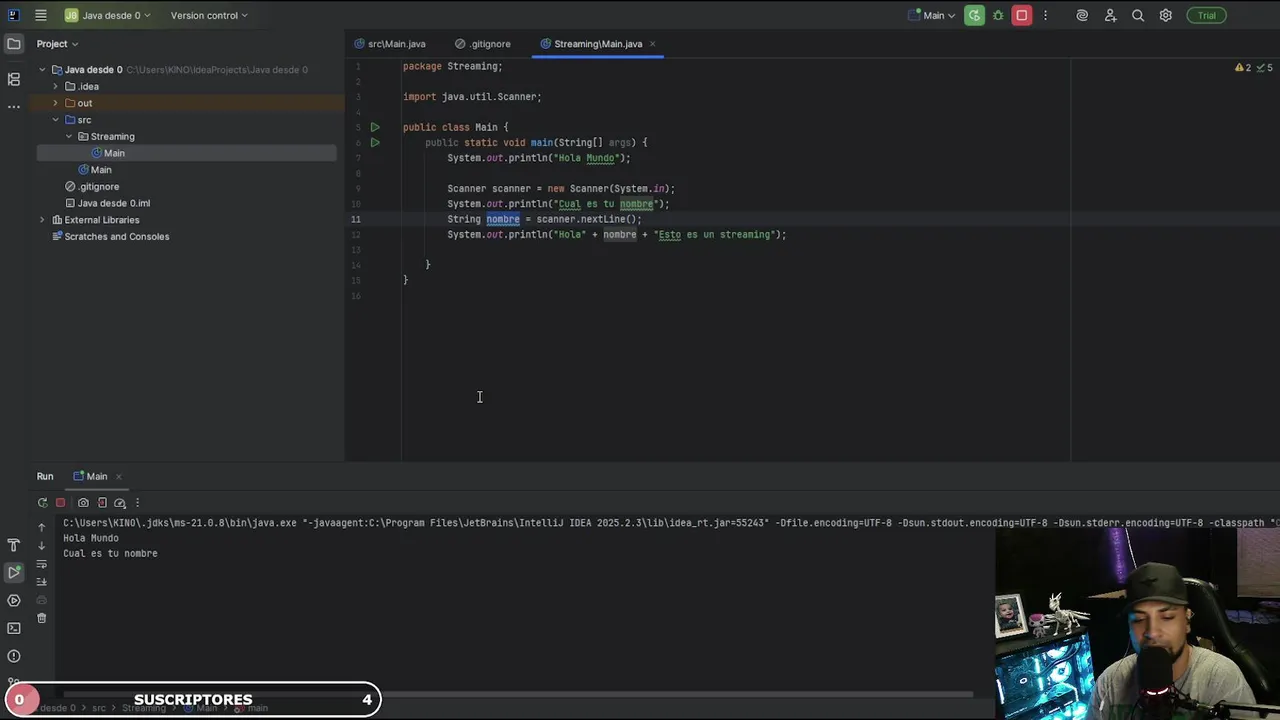The image size is (1280, 720).
Task: Open the Build hammer tool window
Action: tap(13, 545)
